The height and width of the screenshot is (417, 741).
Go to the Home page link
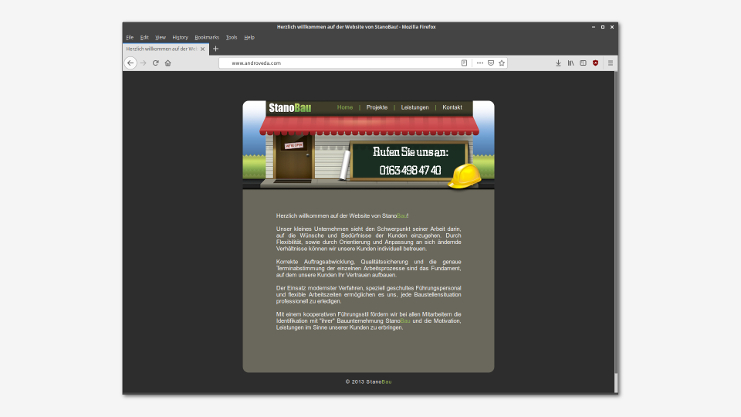[x=345, y=107]
